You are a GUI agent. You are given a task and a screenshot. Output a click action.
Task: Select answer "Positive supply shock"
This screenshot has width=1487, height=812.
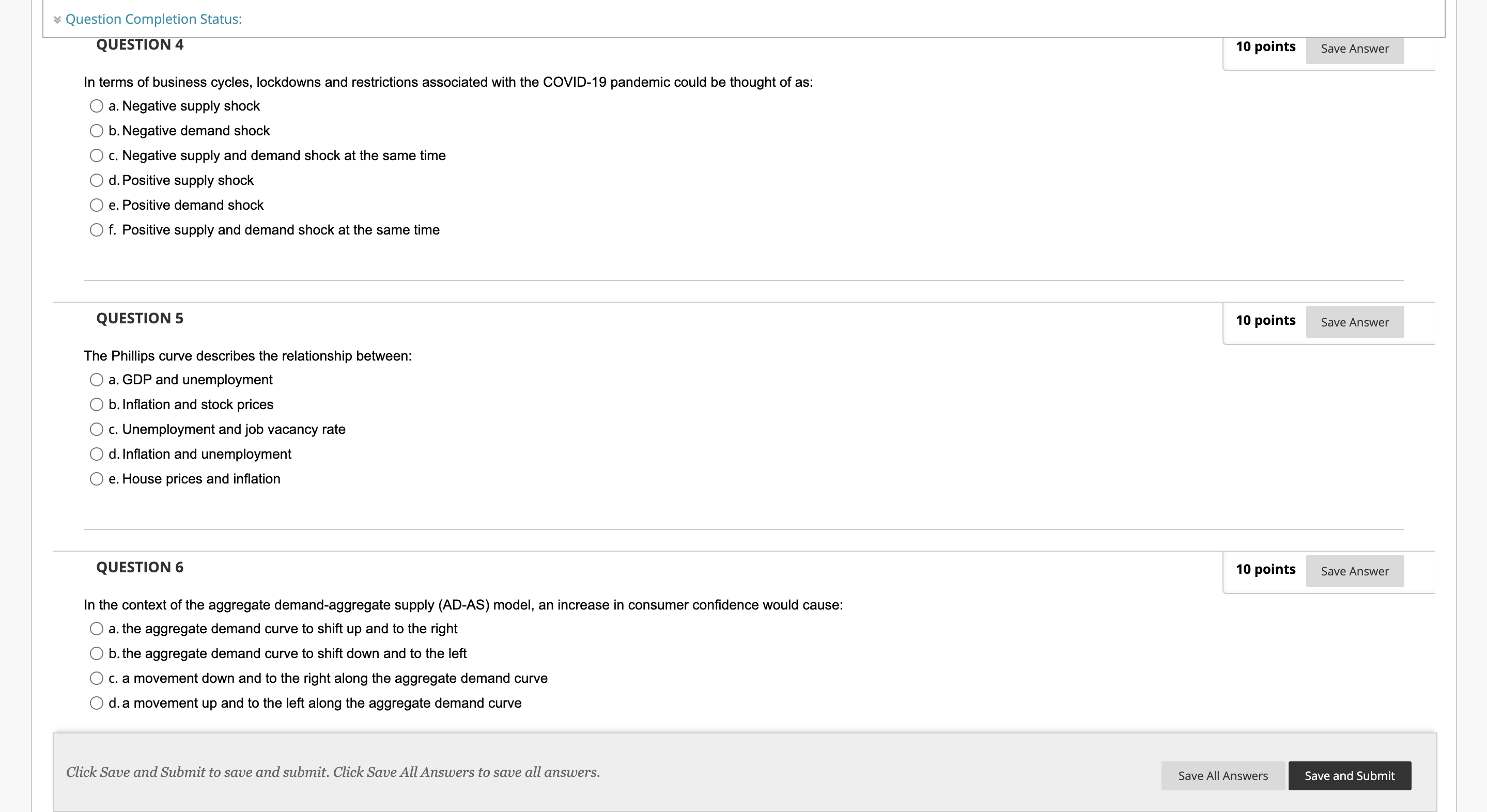97,180
